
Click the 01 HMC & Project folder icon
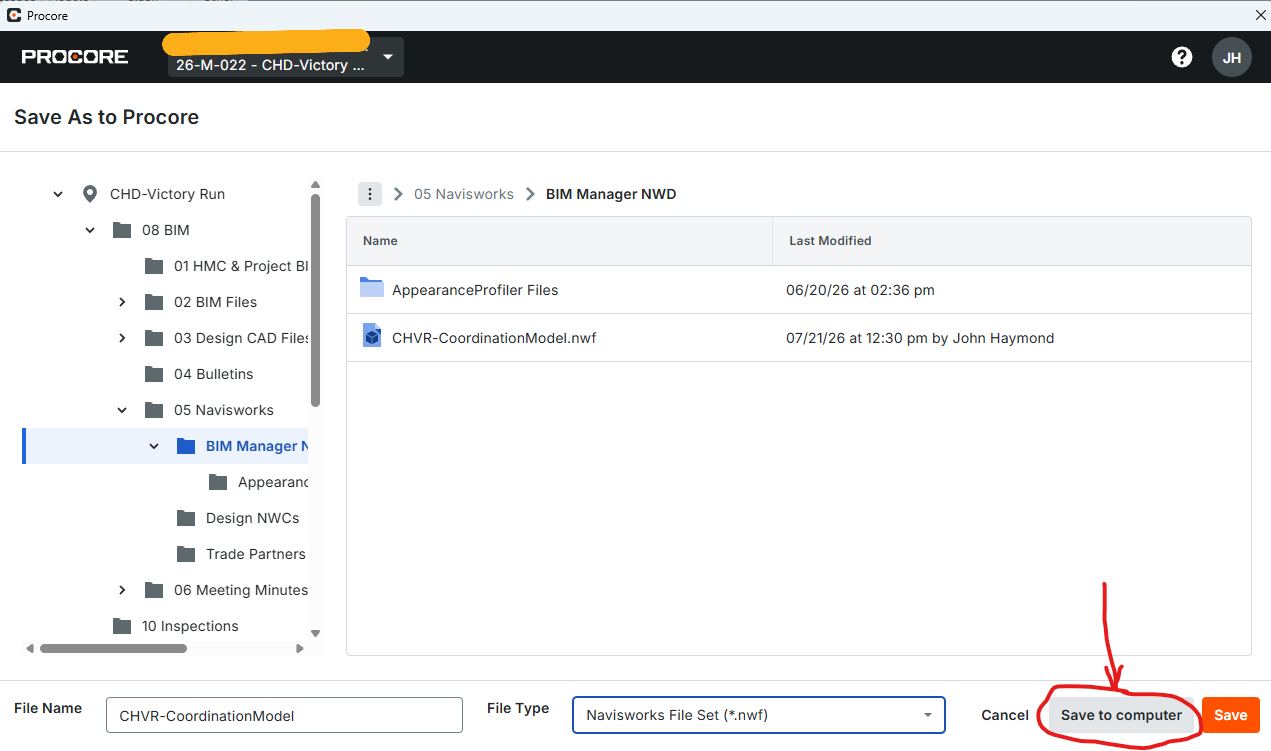click(154, 266)
